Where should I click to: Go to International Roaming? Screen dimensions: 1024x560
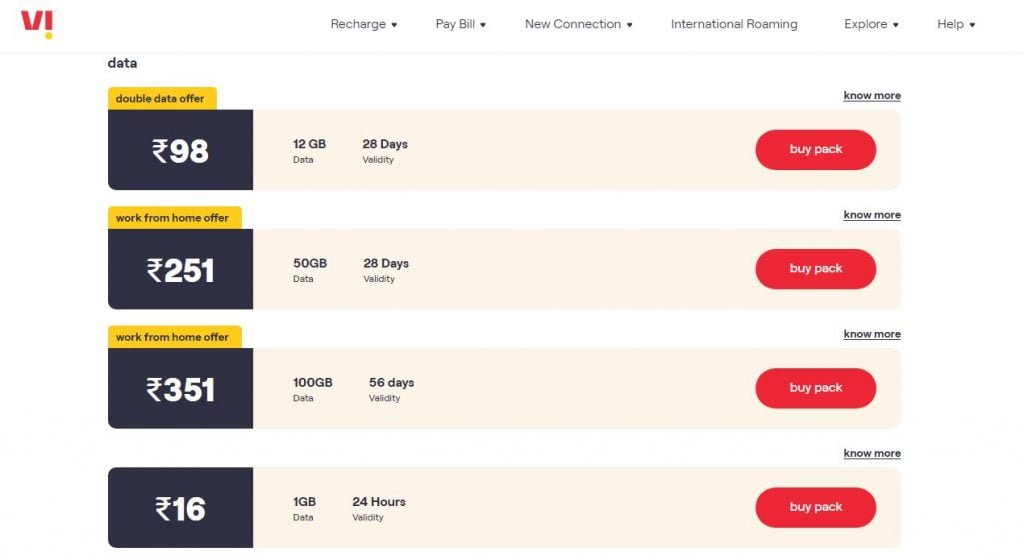coord(734,24)
